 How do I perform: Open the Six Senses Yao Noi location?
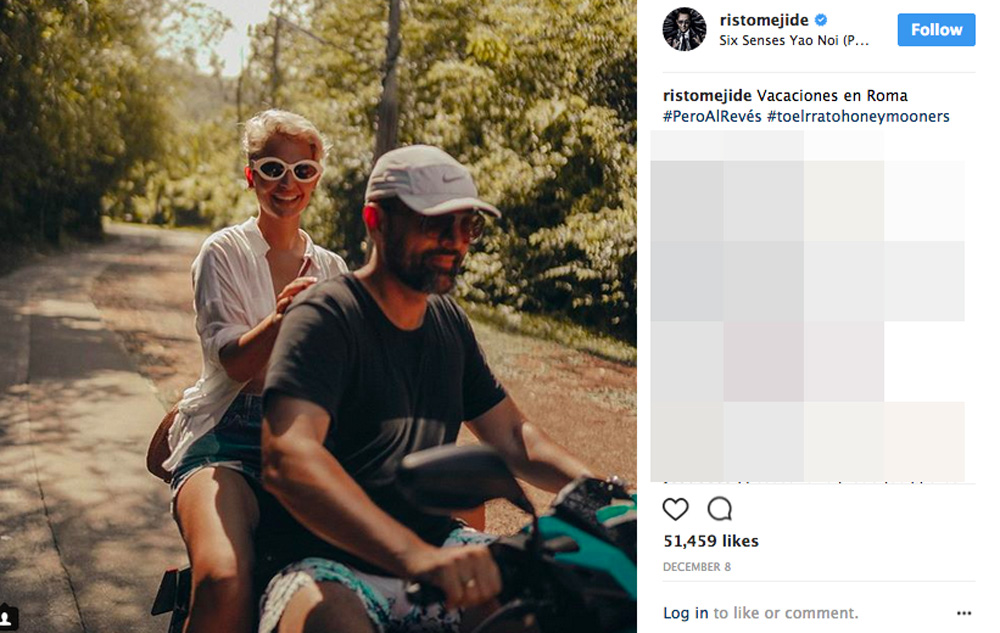click(794, 41)
